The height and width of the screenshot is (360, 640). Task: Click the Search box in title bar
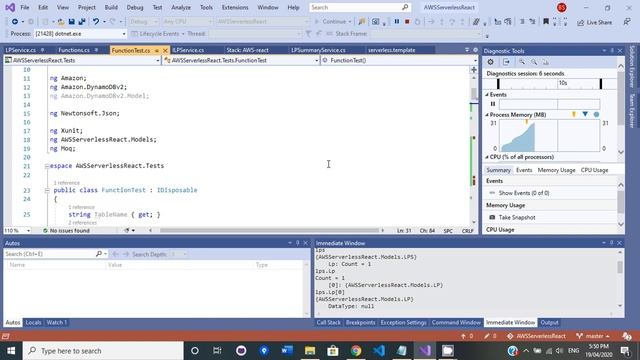pyautogui.click(x=360, y=7)
